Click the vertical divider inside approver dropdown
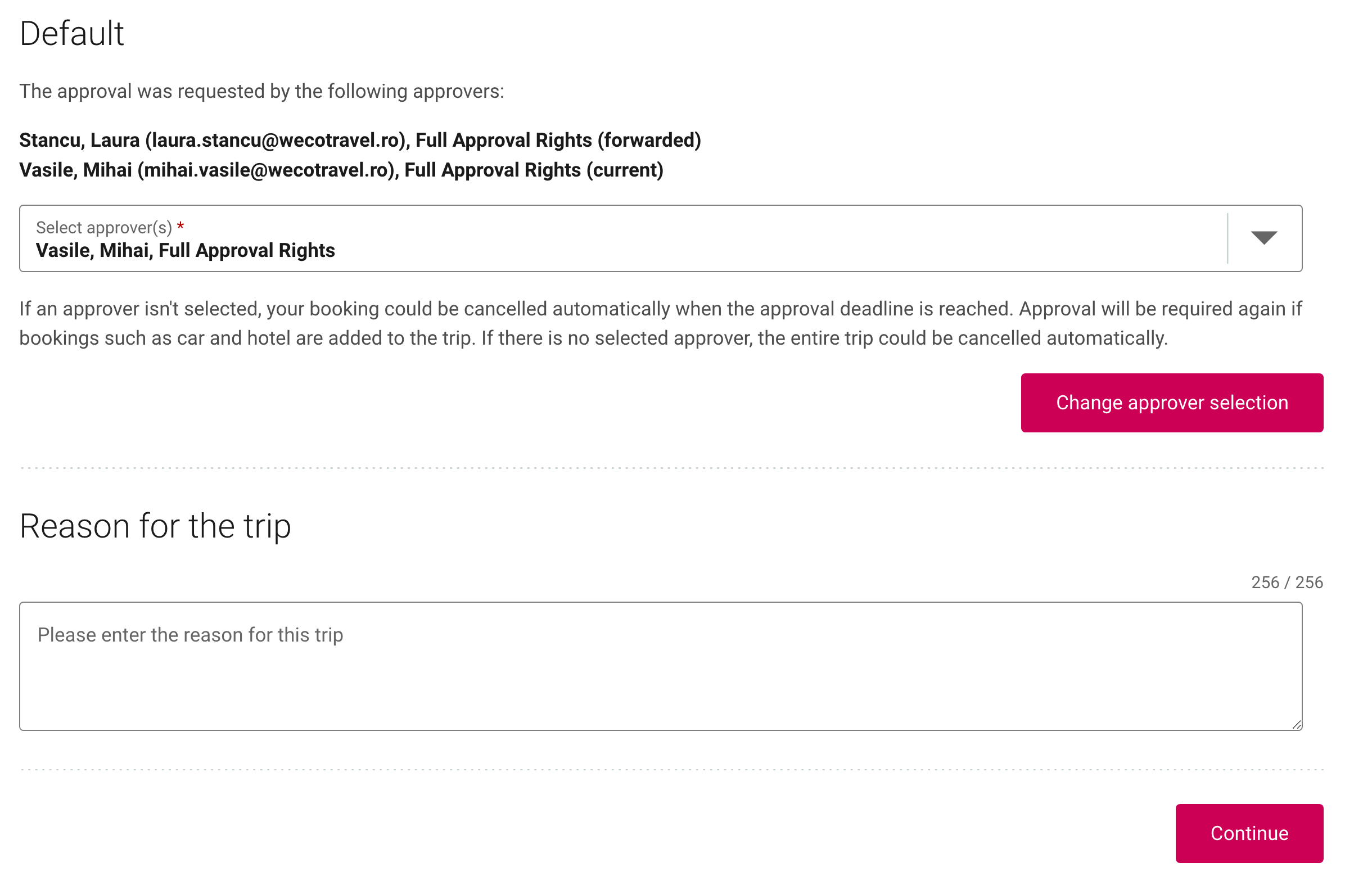This screenshot has height=894, width=1372. coord(1227,238)
